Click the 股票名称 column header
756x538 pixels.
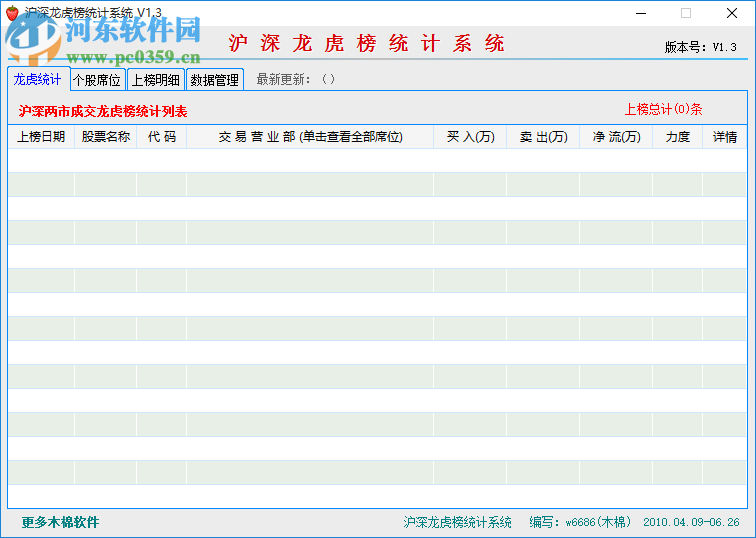click(106, 137)
